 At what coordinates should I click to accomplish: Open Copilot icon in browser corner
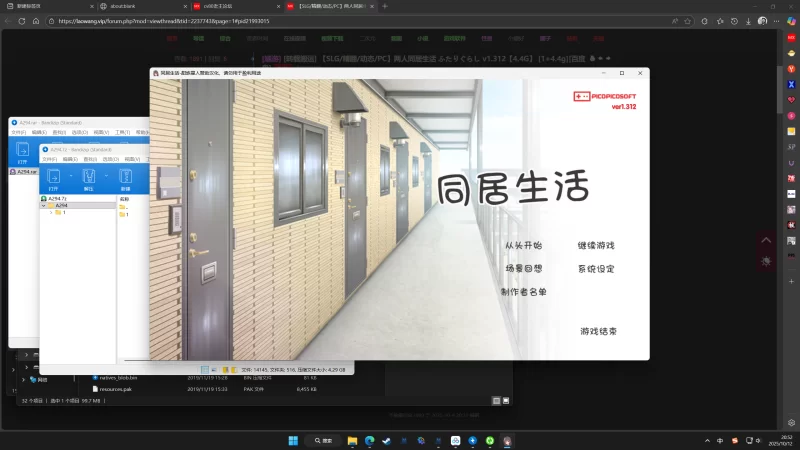791,21
